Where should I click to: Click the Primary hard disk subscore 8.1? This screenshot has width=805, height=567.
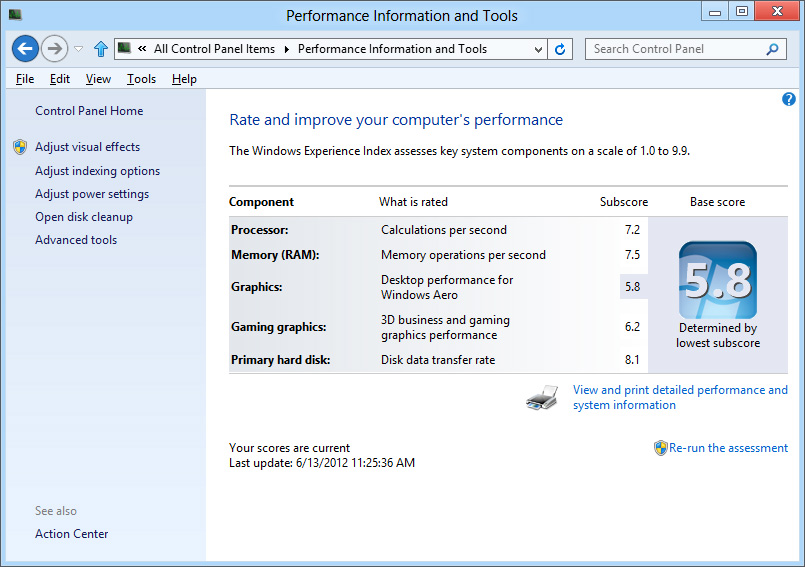point(632,360)
